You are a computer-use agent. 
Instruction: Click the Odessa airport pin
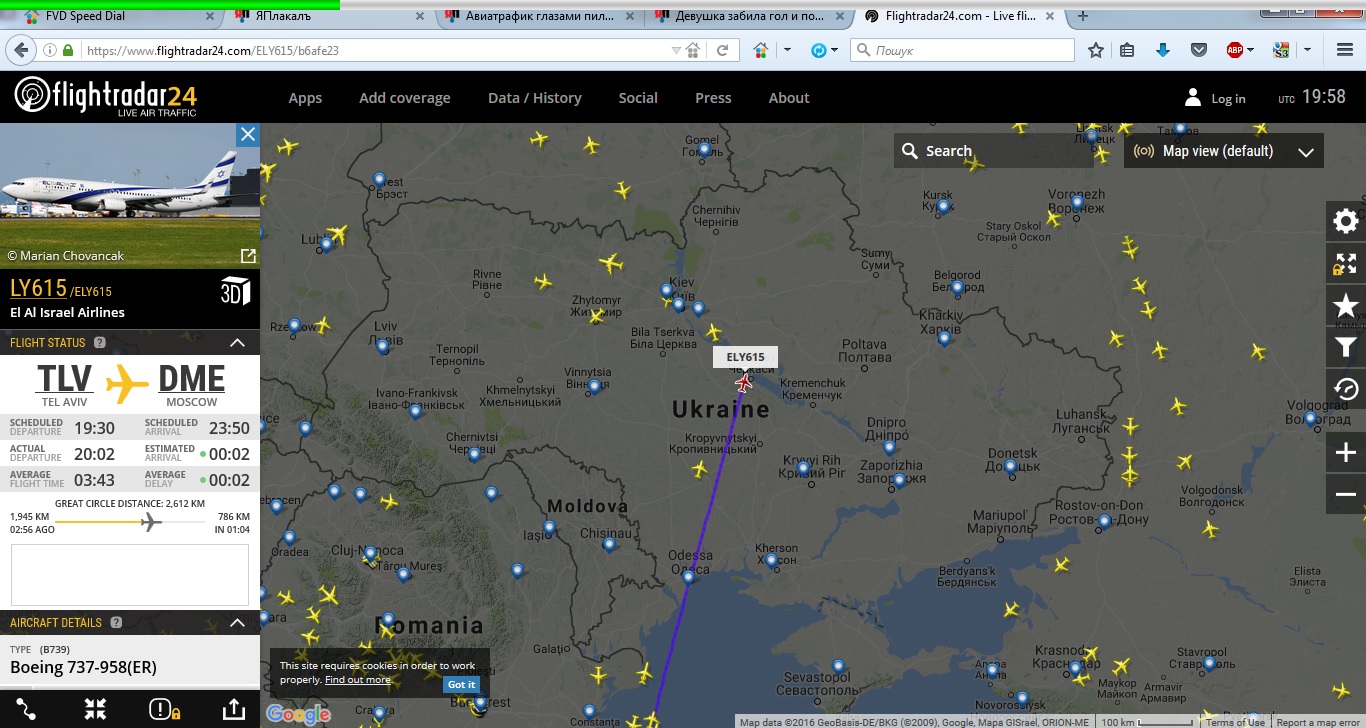pos(688,576)
